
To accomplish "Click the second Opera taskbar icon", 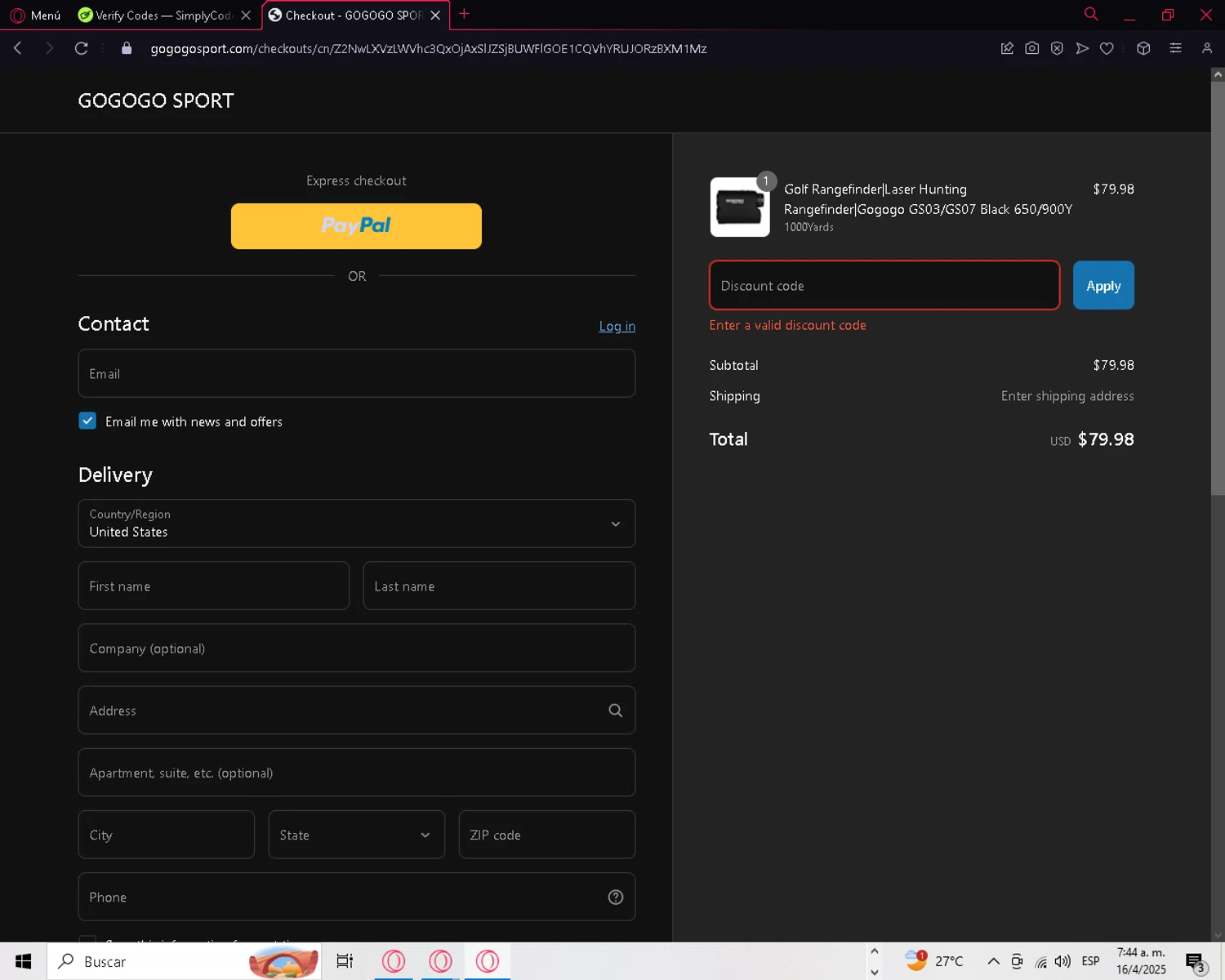I will pyautogui.click(x=440, y=961).
